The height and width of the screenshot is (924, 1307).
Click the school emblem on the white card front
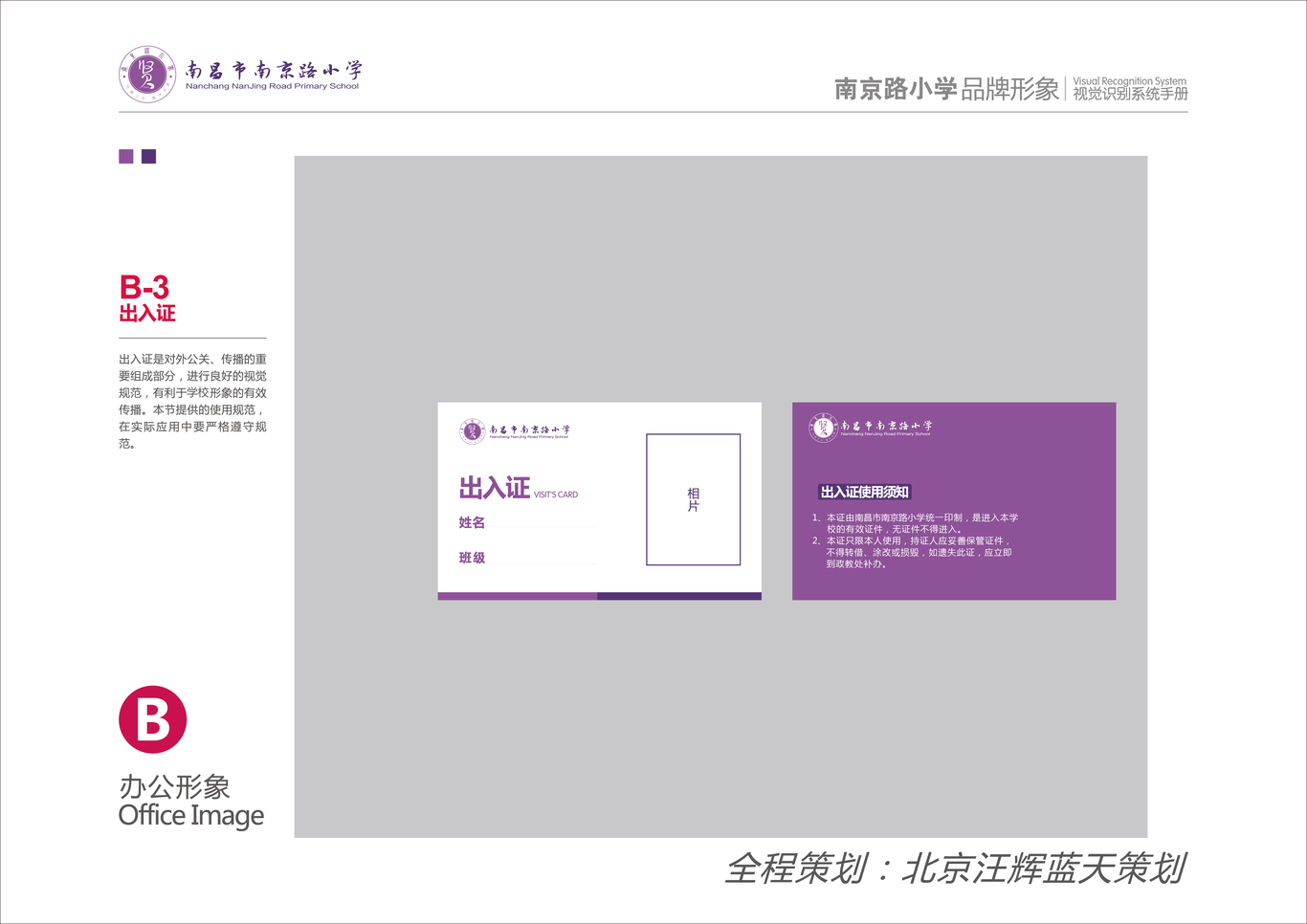tap(472, 431)
